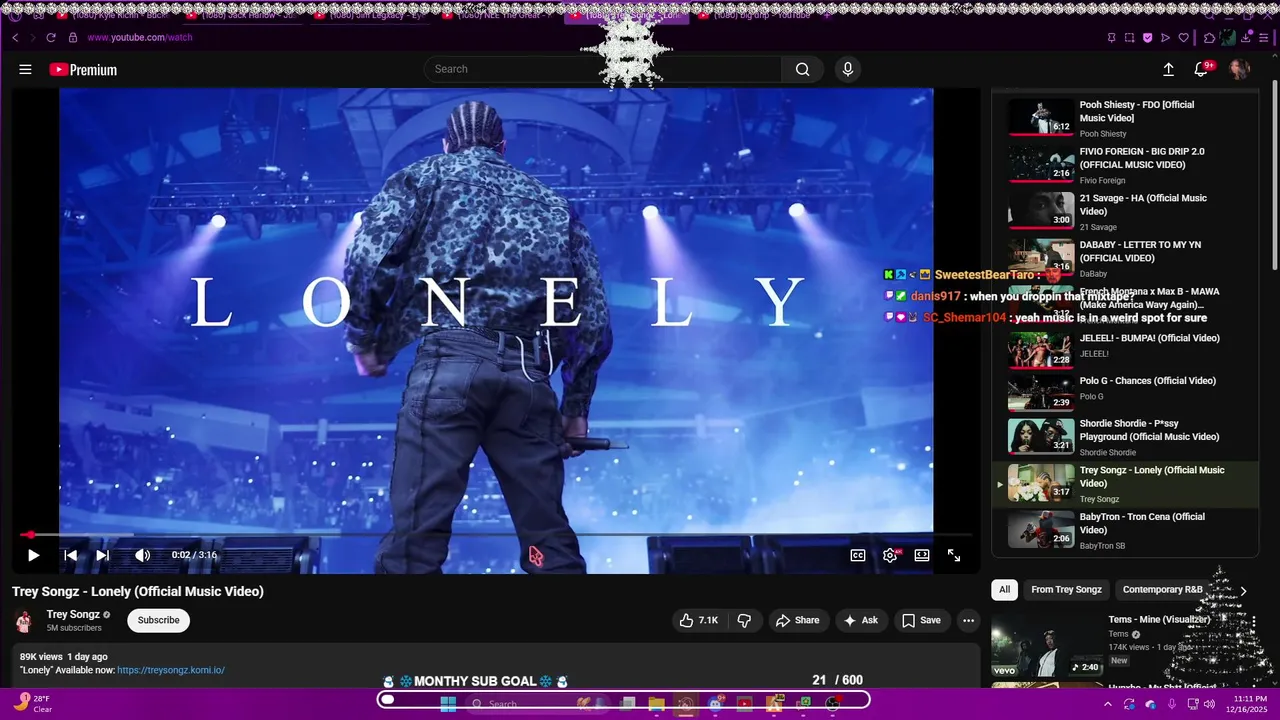Click in the YouTube search field
Image resolution: width=1280 pixels, height=720 pixels.
click(x=603, y=69)
